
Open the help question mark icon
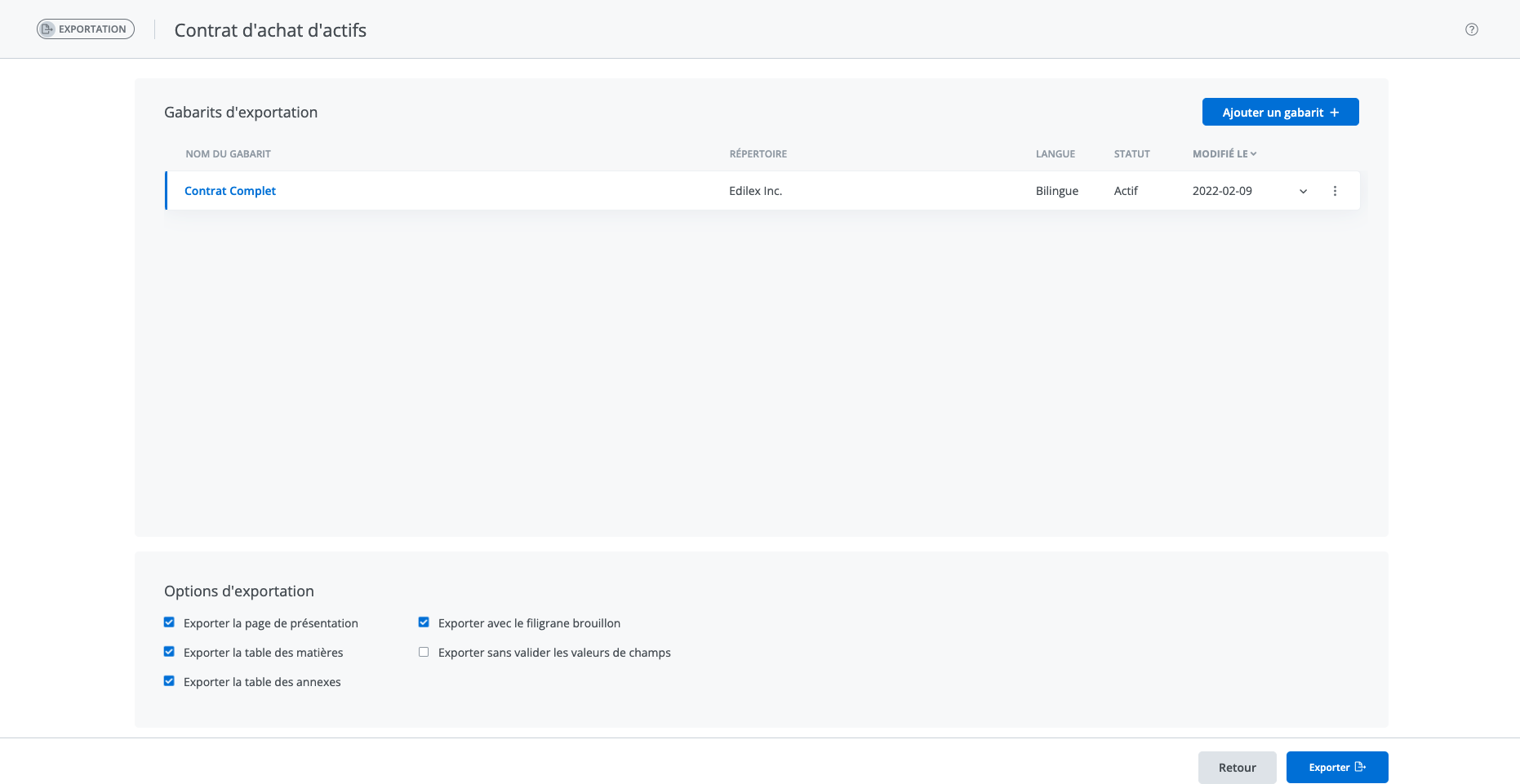tap(1471, 29)
